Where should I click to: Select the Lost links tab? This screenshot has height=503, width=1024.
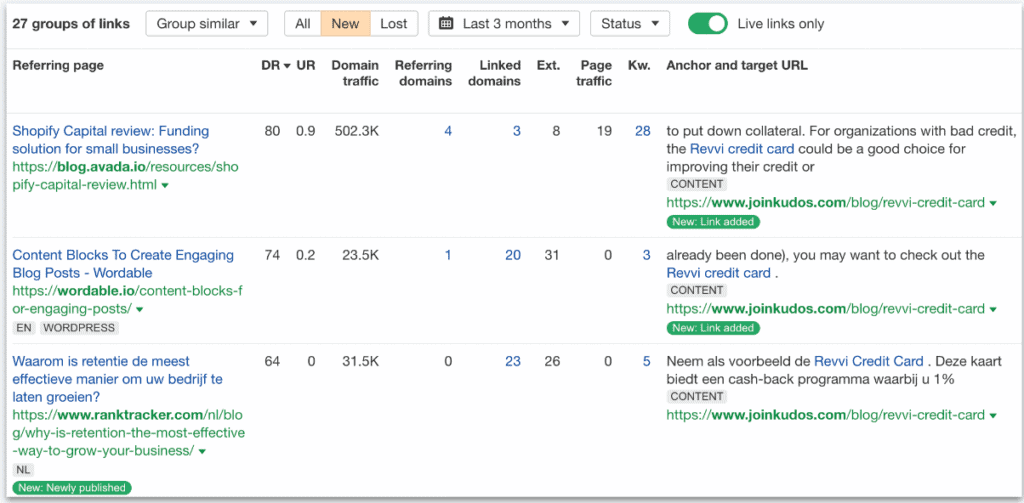coord(394,24)
